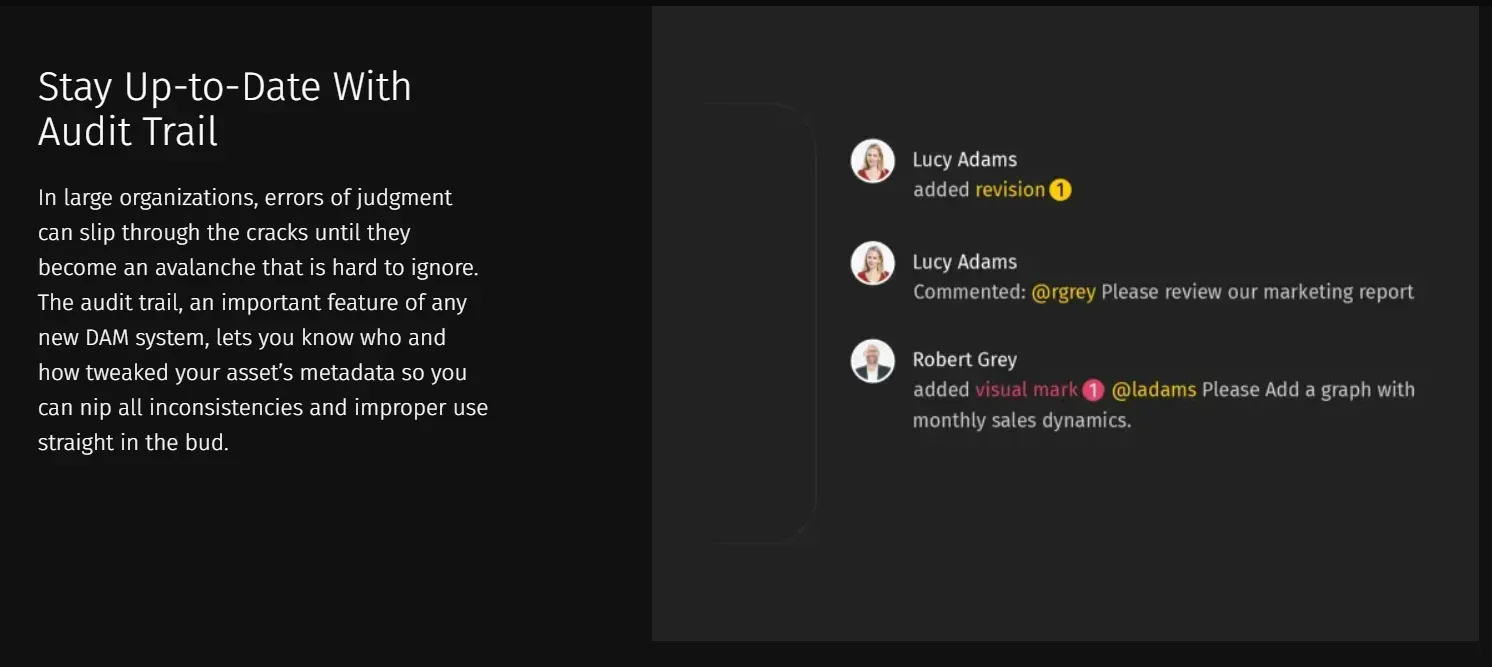Click "added" text in Robert Grey's entry

[941, 390]
